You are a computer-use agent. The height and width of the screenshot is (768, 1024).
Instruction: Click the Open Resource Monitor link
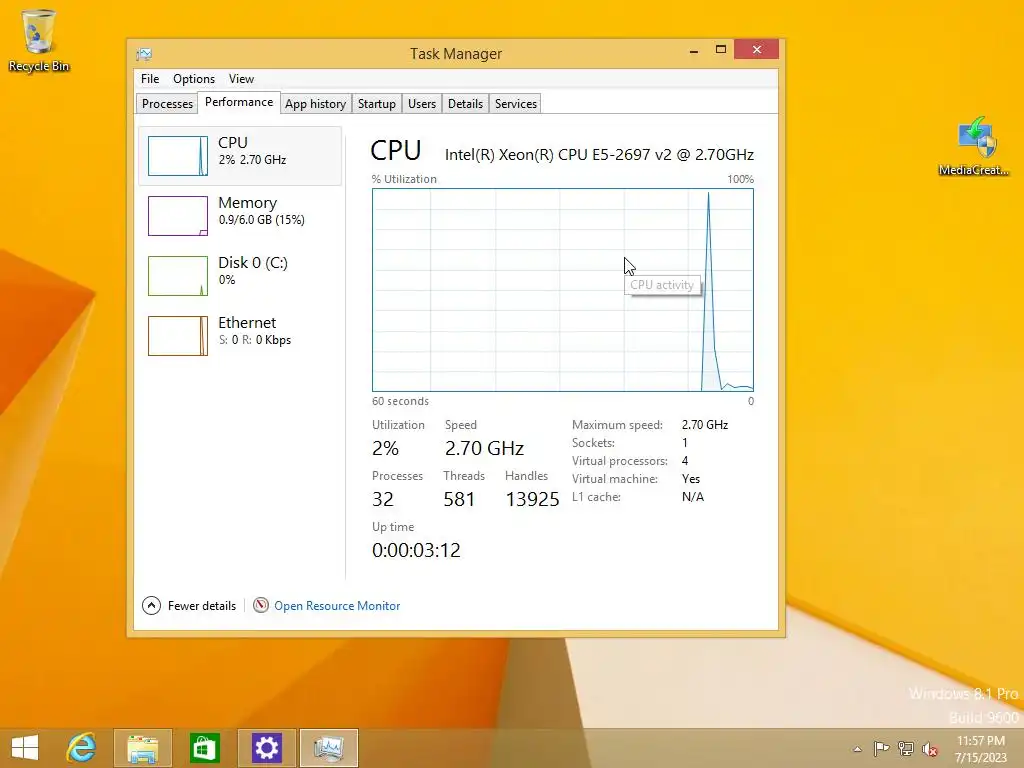337,605
